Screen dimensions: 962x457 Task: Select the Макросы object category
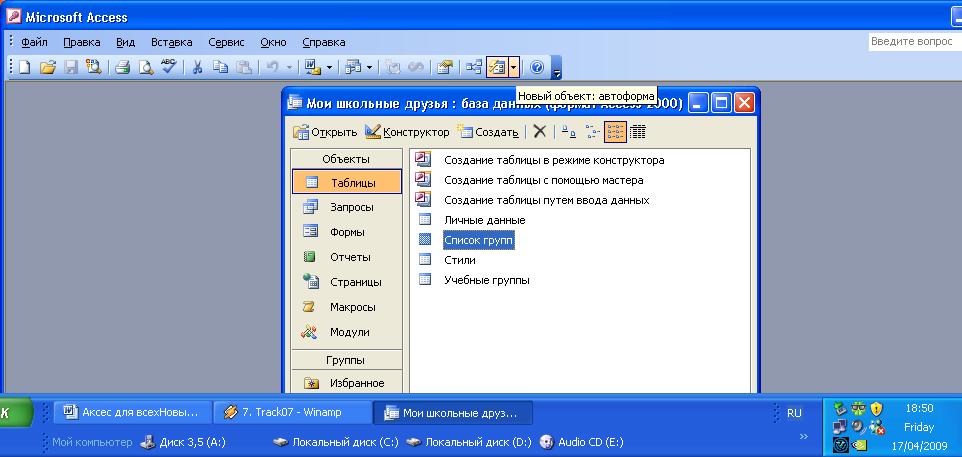[347, 307]
